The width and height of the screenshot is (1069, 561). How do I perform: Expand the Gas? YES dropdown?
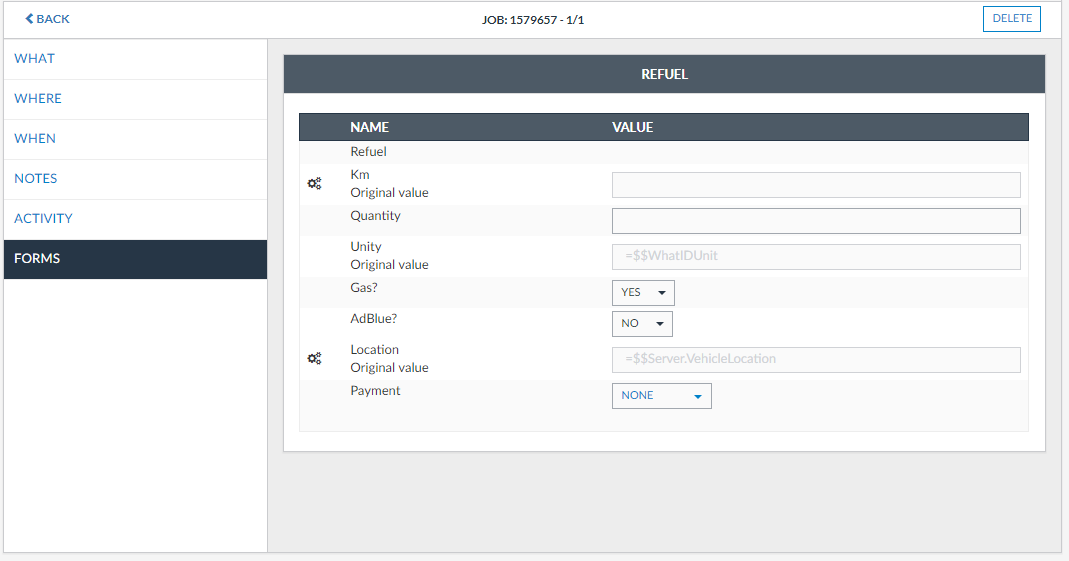pos(643,293)
